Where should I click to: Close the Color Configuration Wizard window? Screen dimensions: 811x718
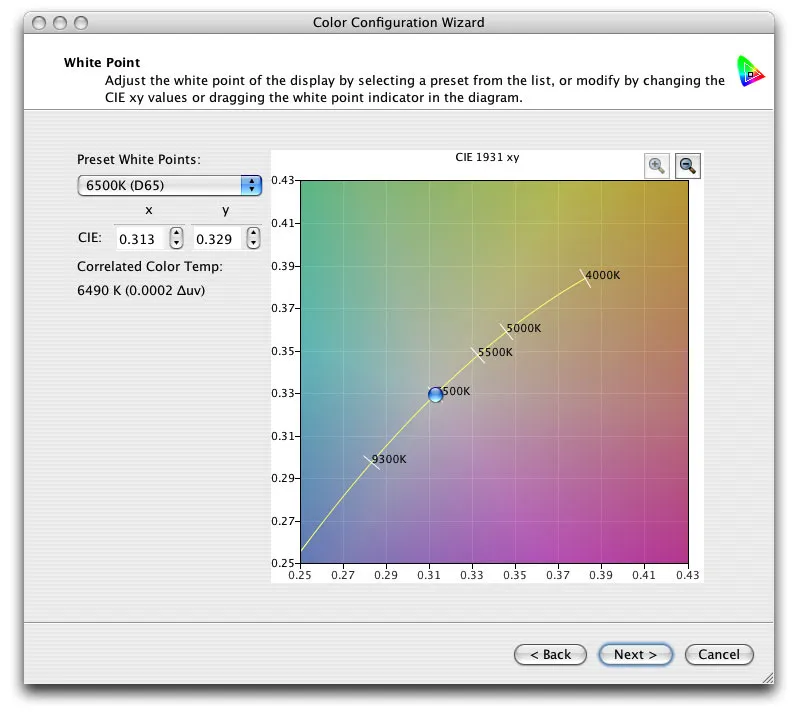coord(39,23)
